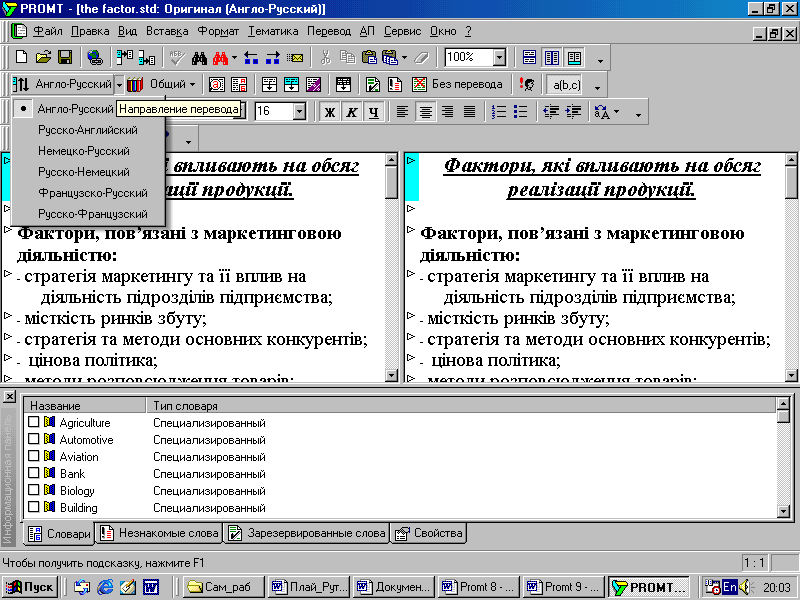Image resolution: width=800 pixels, height=600 pixels.
Task: Click the Italic К button
Action: 352,112
